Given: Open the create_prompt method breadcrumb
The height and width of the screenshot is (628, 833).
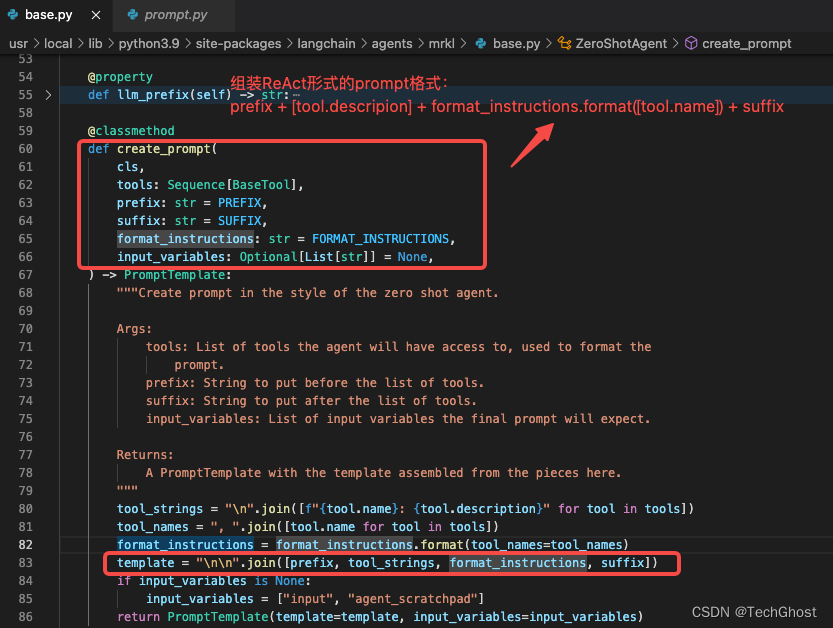Looking at the screenshot, I should [x=746, y=44].
